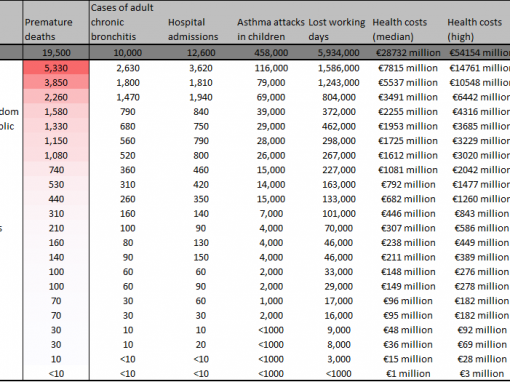Screen dimensions: 510x382
Task: Click the total asthma attacks cell 458,000
Action: 271,53
